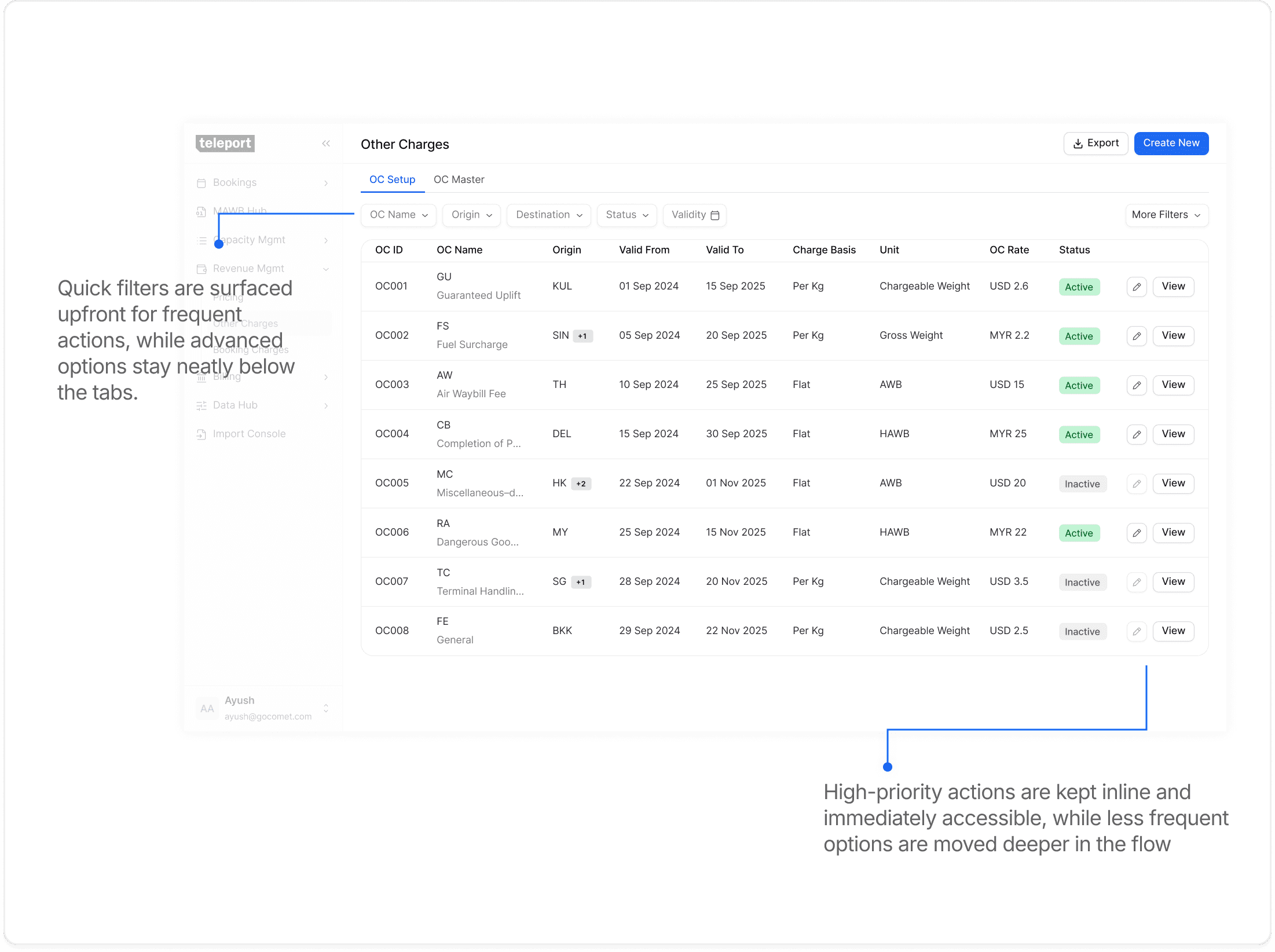Click the Bookings calendar icon in sidebar
Viewport: 1275px width, 952px height.
point(201,183)
